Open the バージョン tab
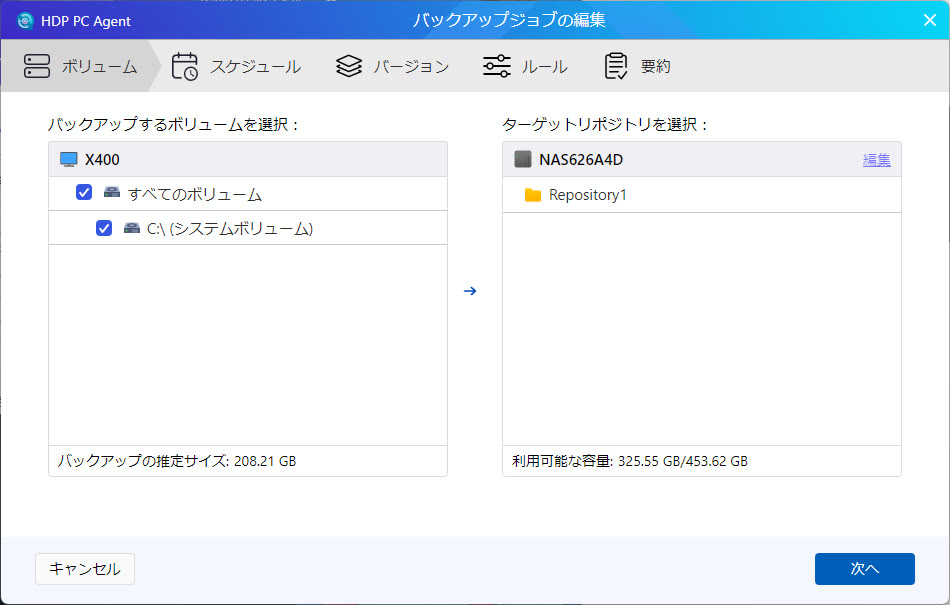 [410, 67]
